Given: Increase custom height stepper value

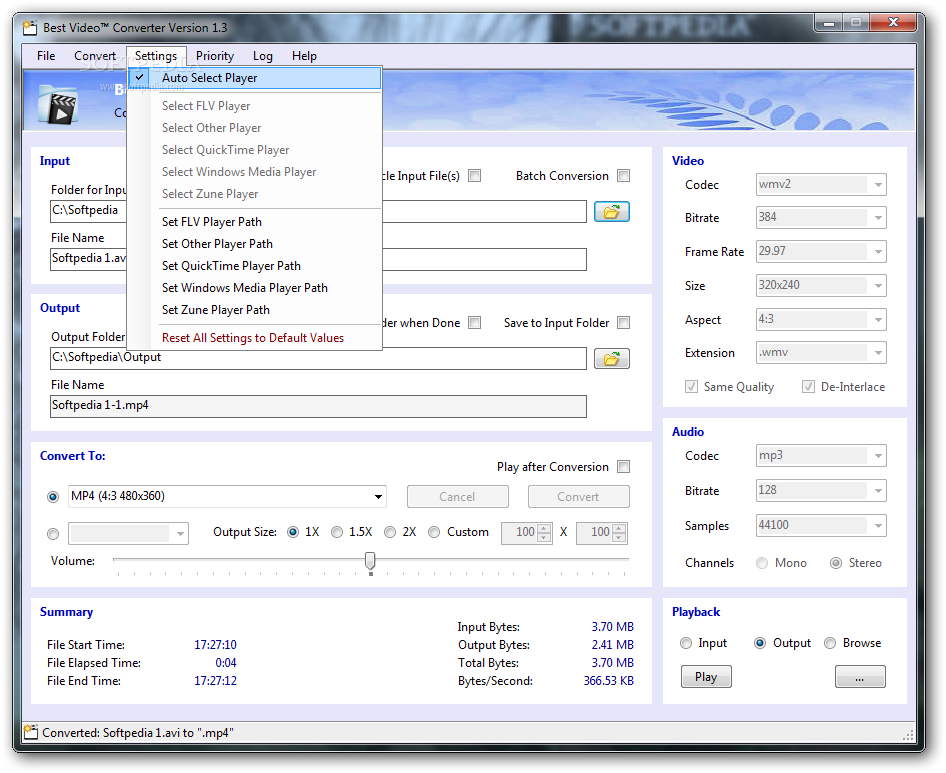Looking at the screenshot, I should [x=619, y=528].
